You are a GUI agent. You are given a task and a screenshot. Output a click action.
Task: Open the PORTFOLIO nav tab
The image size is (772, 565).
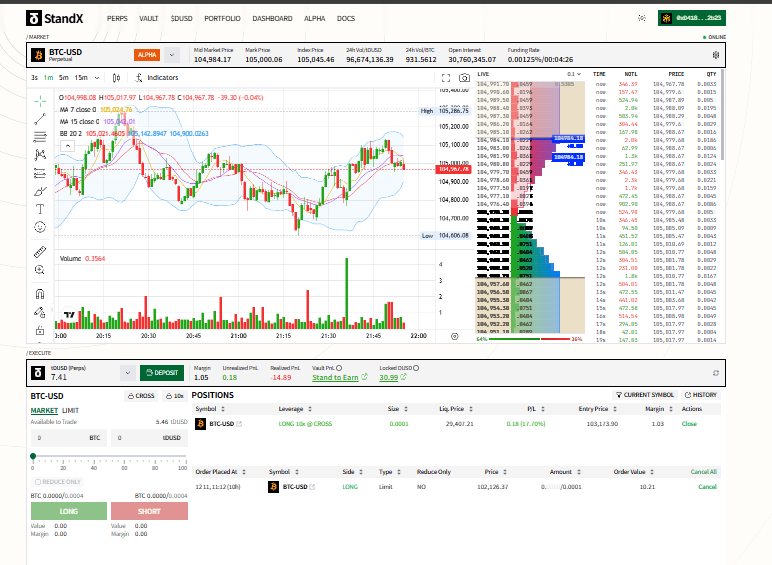click(222, 18)
